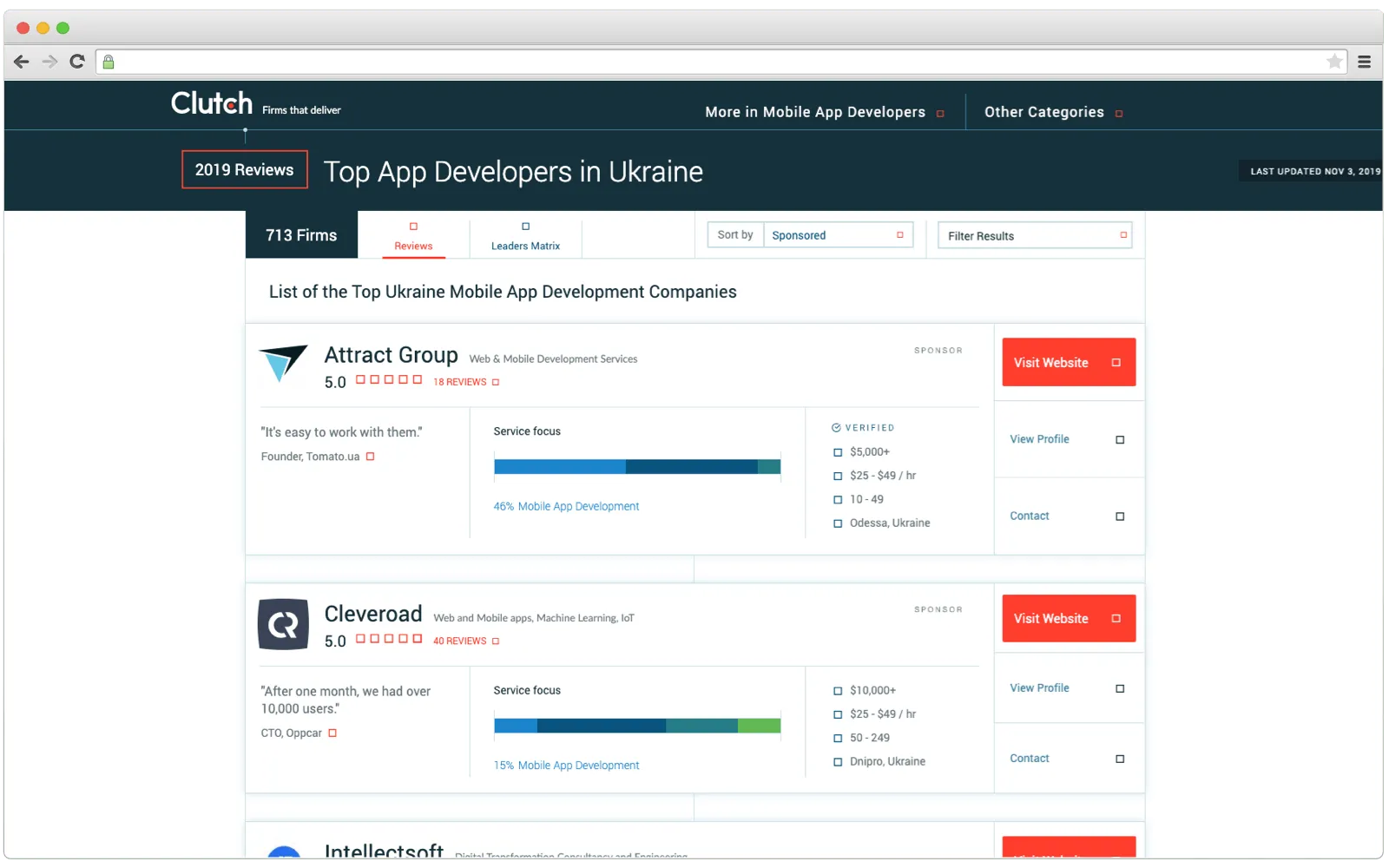Click icon next to CTO, Oppcar

(332, 733)
